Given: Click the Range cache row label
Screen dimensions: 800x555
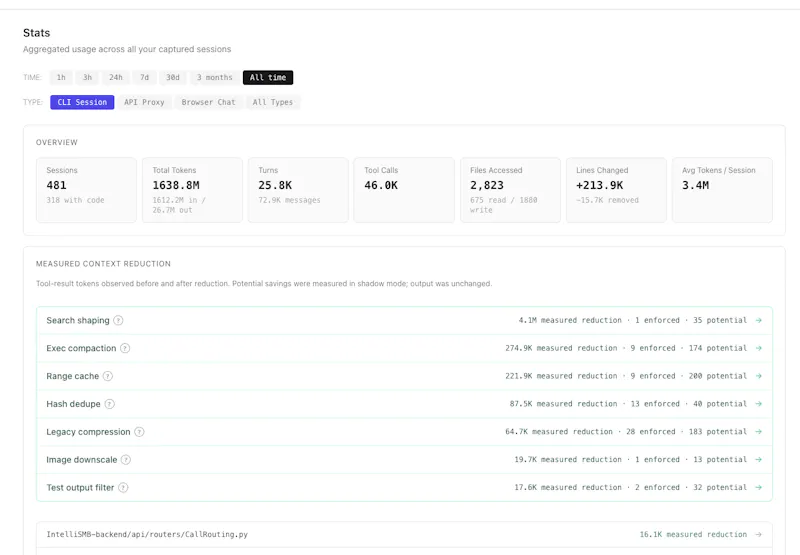Looking at the screenshot, I should click(x=72, y=376).
